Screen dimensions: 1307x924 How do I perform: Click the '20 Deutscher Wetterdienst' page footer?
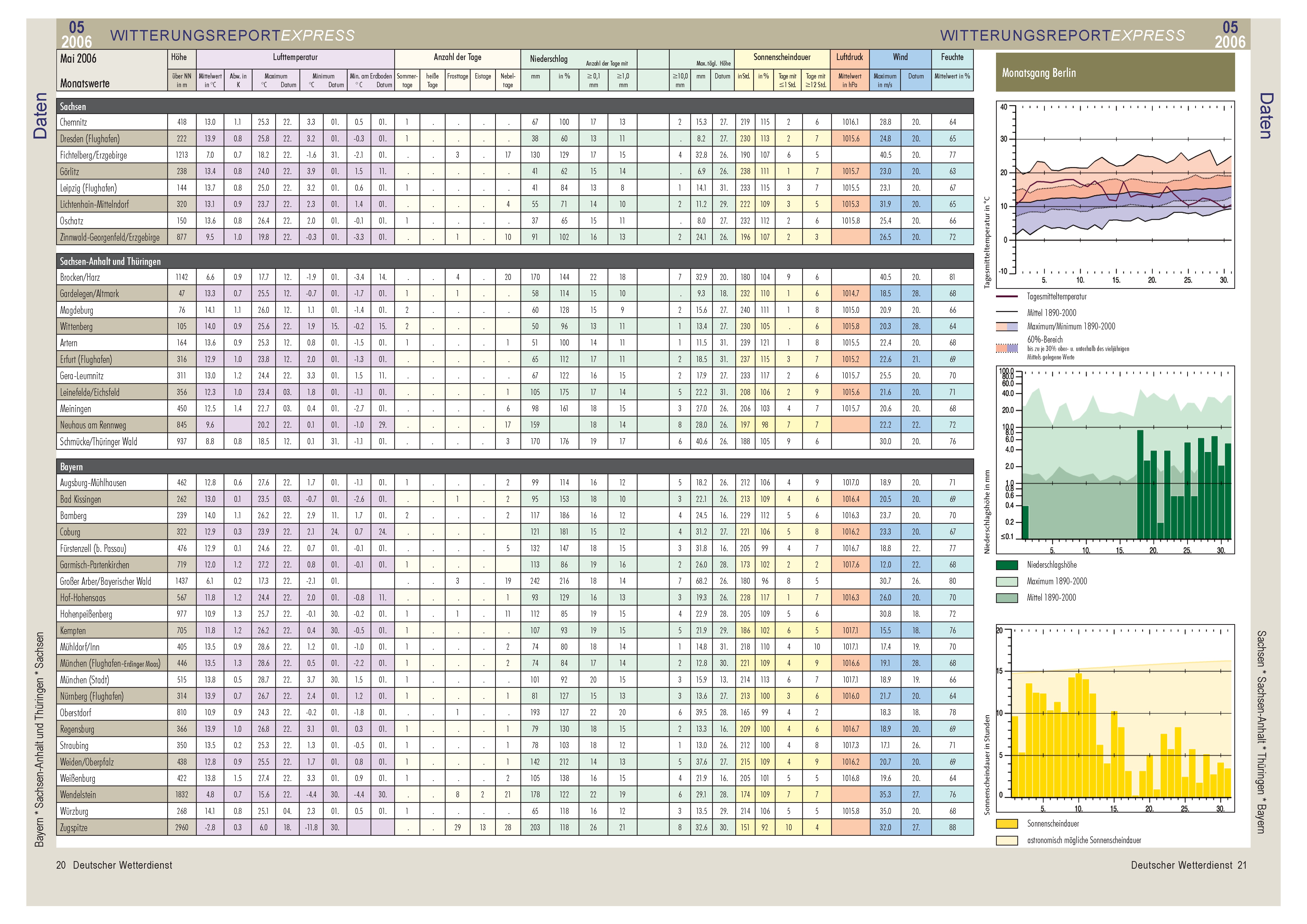click(x=114, y=865)
